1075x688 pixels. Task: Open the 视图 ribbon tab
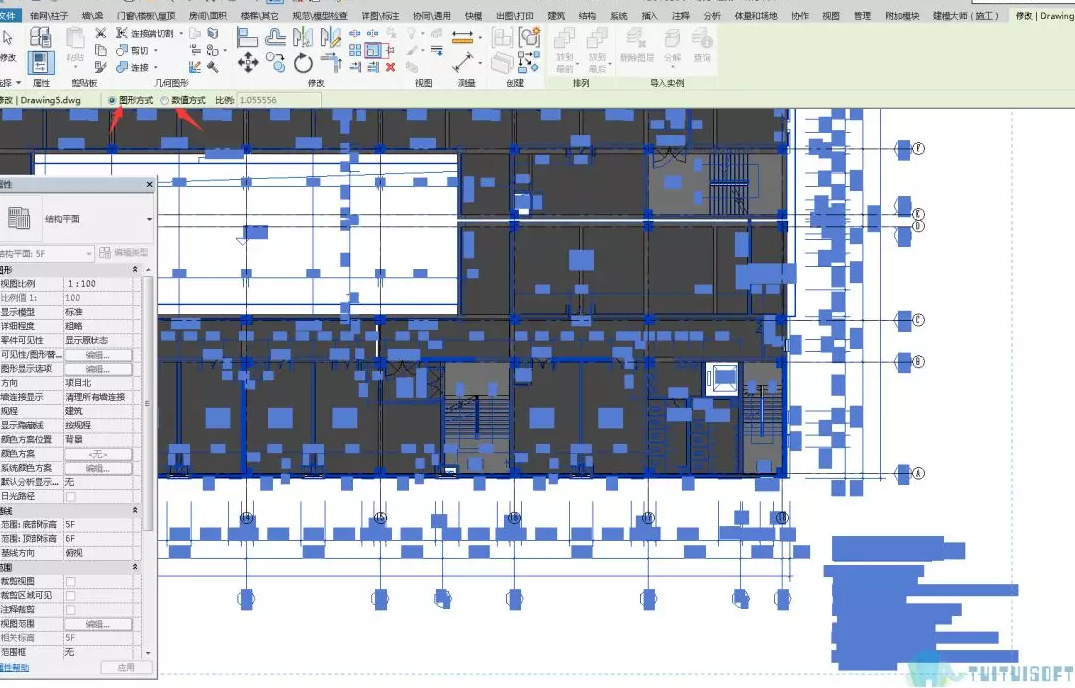[831, 15]
